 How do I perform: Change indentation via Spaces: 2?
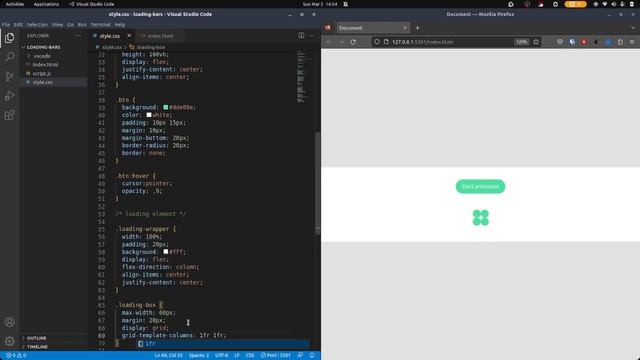(199, 356)
